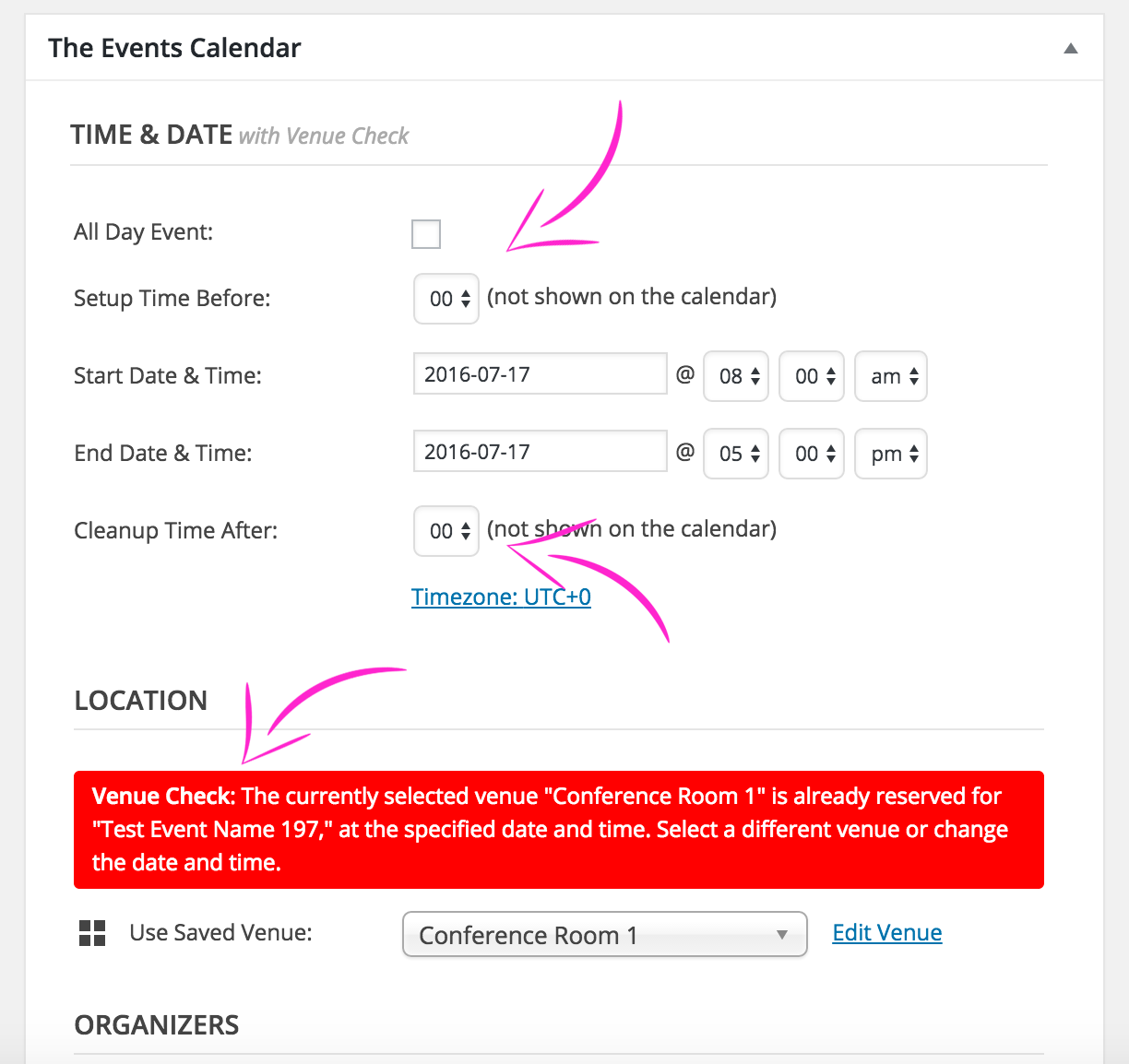
Task: Collapse The Events Calendar panel arrow
Action: (x=1070, y=49)
